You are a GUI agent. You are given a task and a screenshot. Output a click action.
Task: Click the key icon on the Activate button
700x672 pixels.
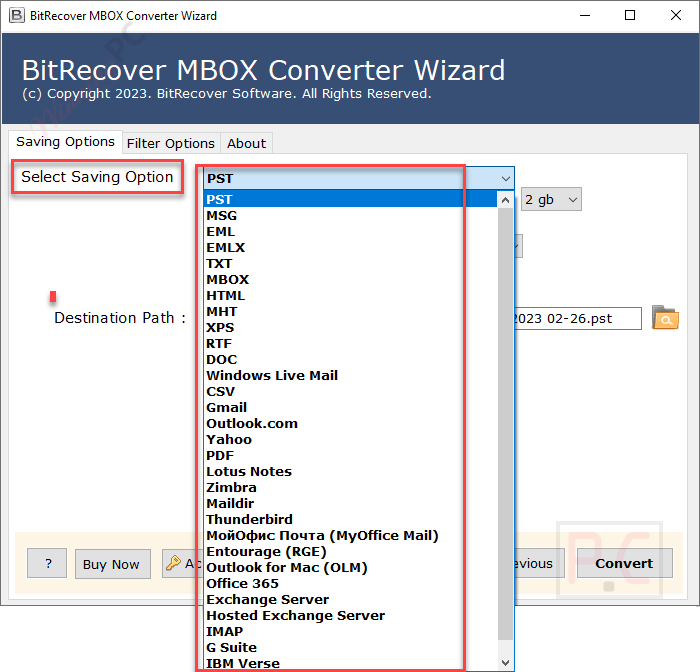[x=173, y=563]
